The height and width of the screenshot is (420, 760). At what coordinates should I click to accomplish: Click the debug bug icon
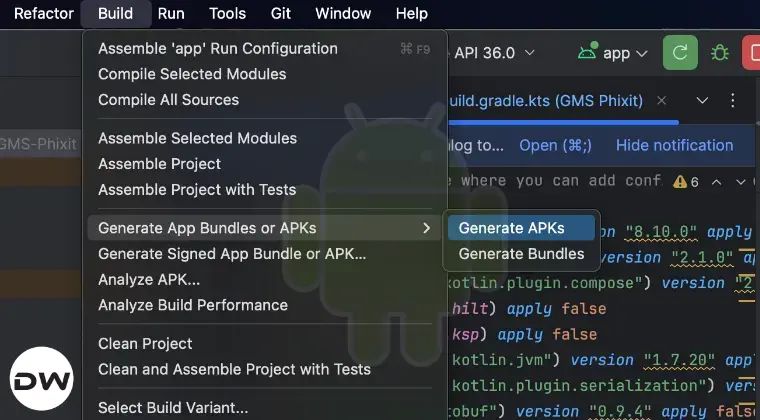click(x=720, y=52)
